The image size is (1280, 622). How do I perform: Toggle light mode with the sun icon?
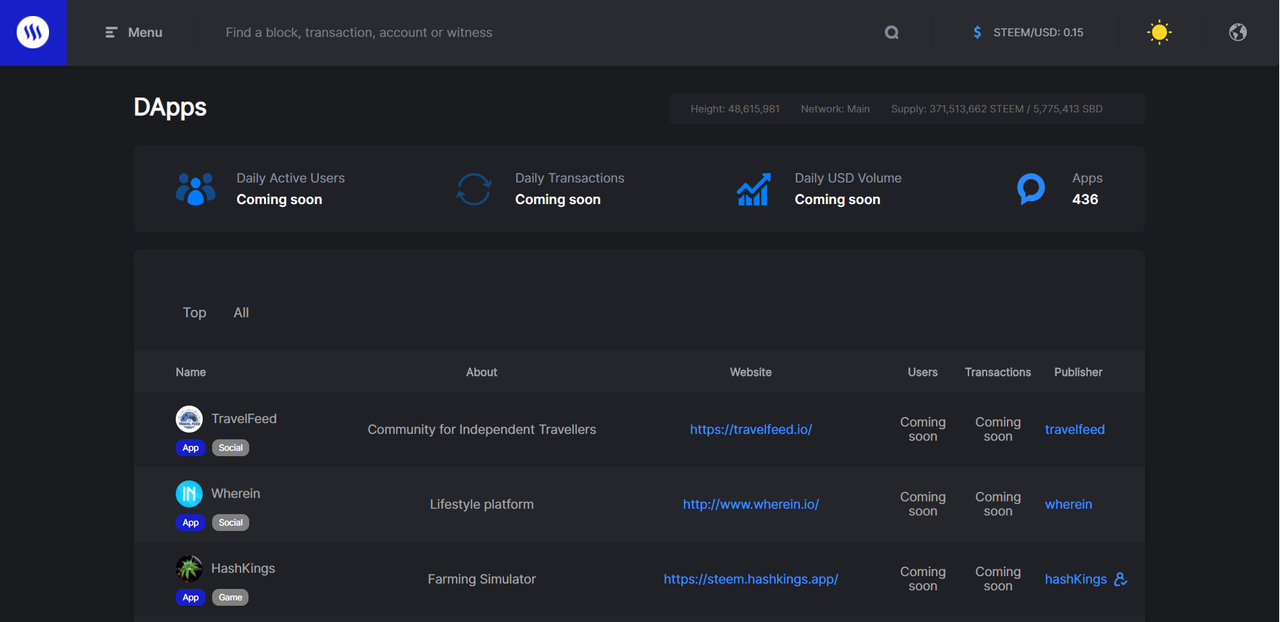tap(1159, 33)
